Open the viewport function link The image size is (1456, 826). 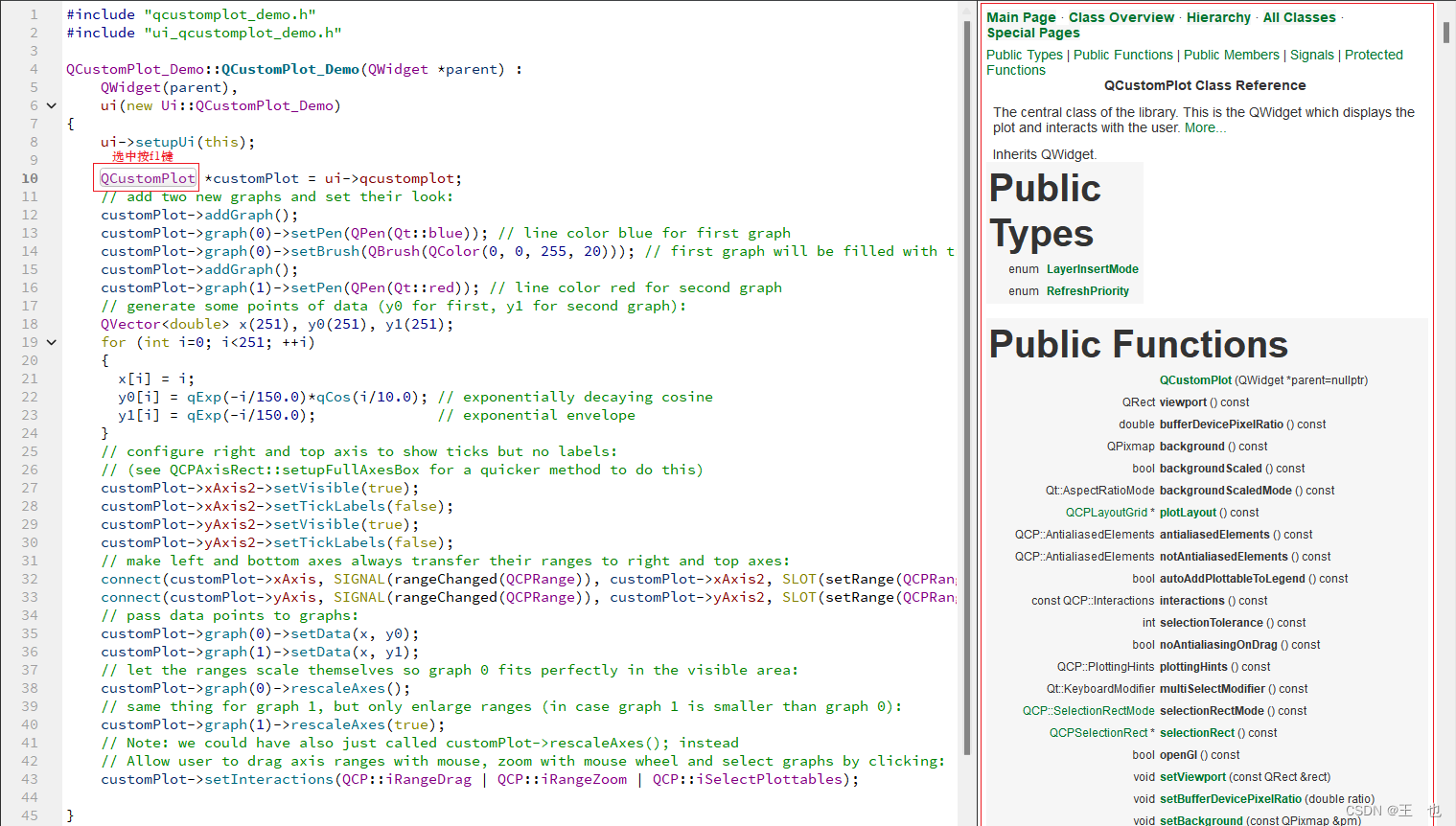coord(1183,402)
